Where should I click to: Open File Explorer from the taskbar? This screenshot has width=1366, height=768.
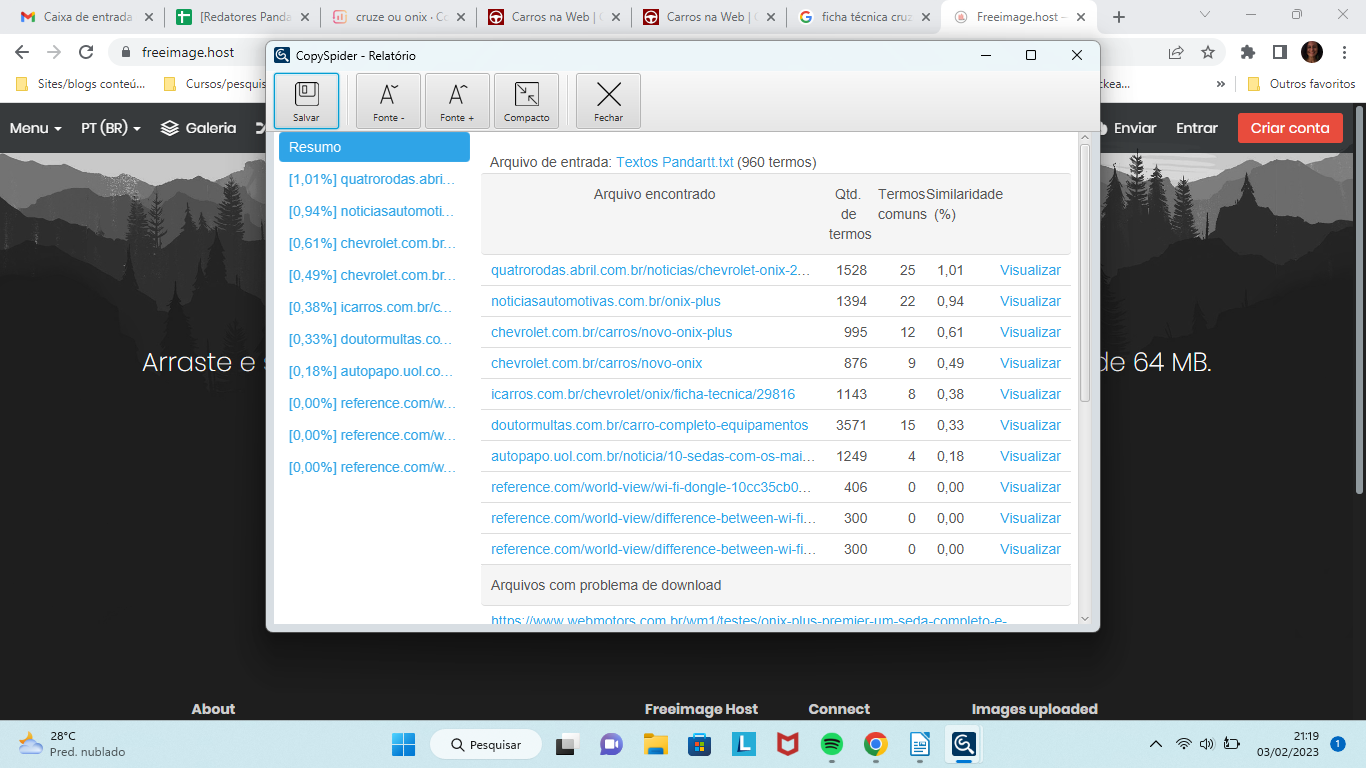point(655,744)
